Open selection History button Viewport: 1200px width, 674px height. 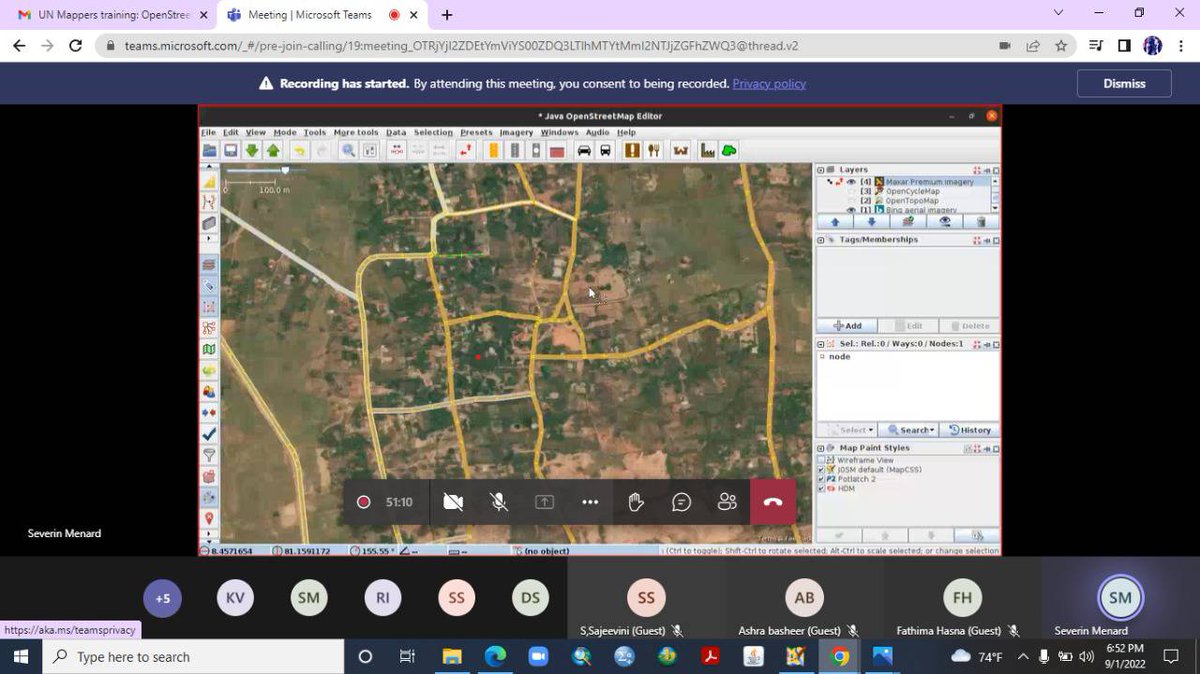(x=970, y=430)
